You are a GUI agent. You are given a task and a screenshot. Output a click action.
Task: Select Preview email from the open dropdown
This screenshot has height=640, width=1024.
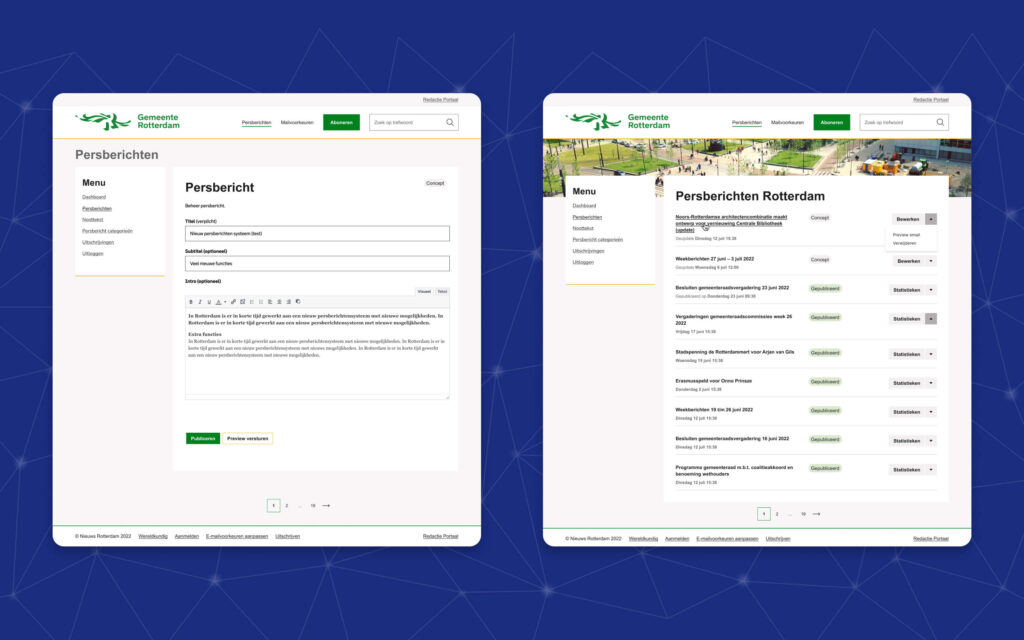coord(905,234)
